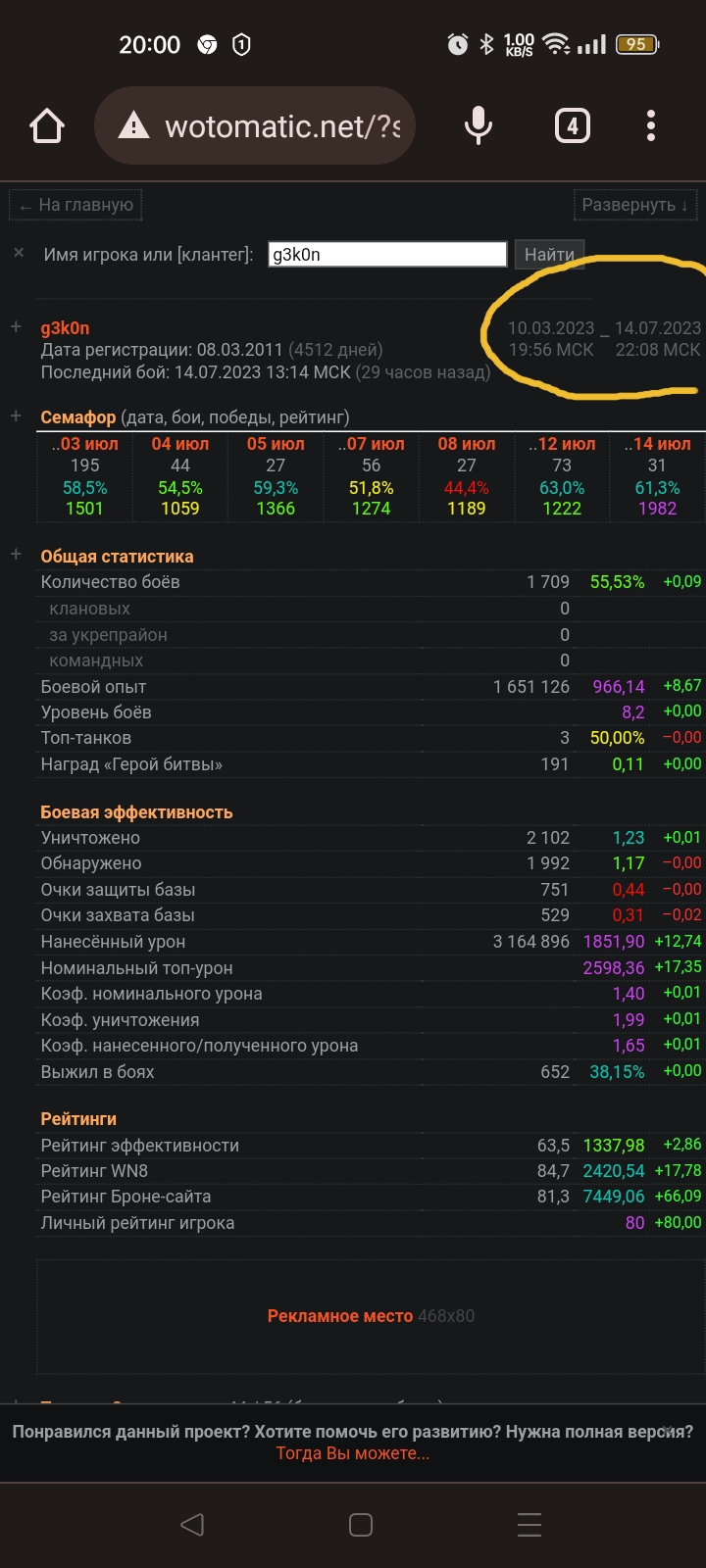Select the 08 июл semaphore column
706x1568 pixels.
(467, 476)
